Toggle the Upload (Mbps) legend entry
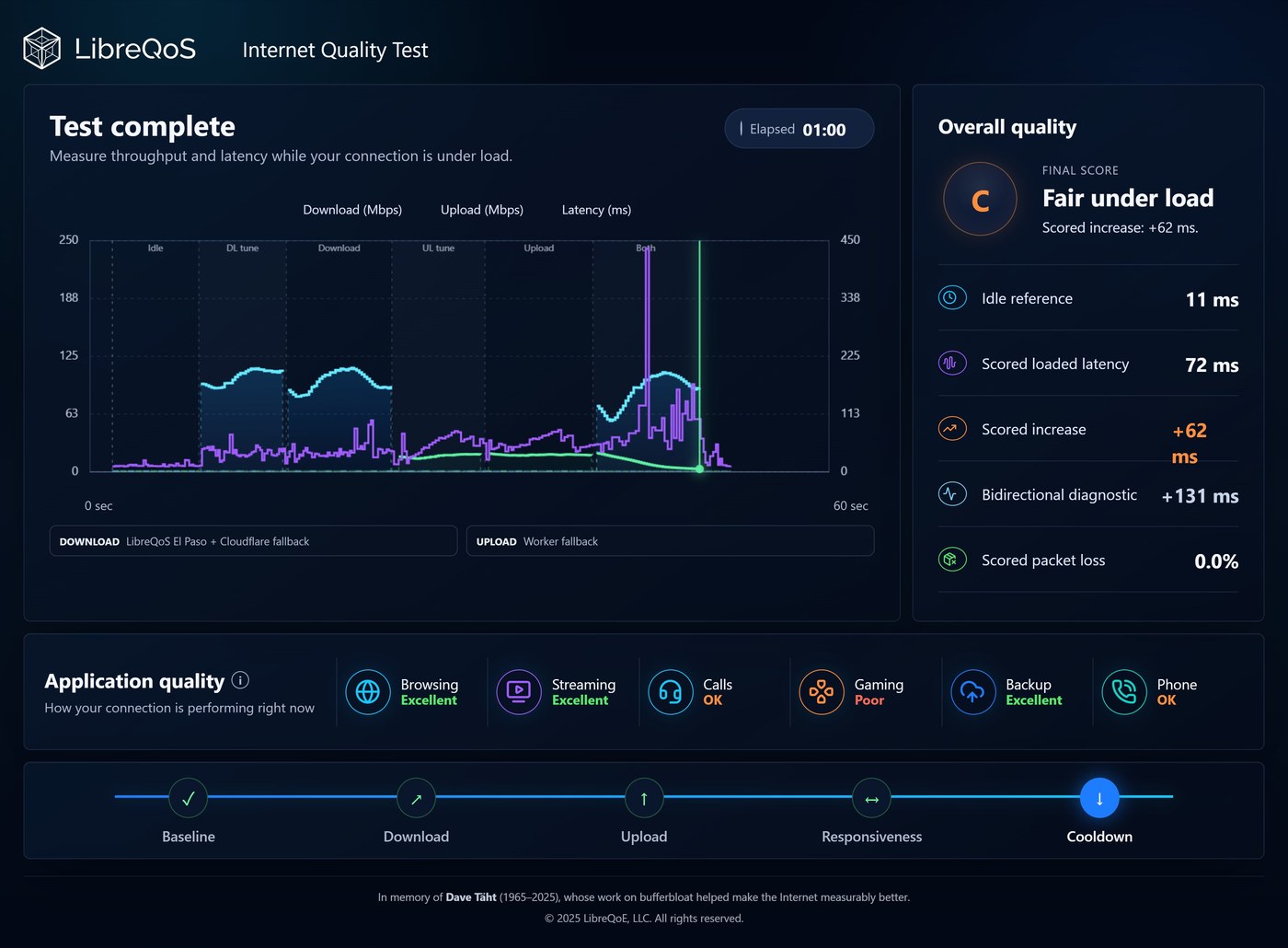The image size is (1288, 948). click(x=482, y=210)
